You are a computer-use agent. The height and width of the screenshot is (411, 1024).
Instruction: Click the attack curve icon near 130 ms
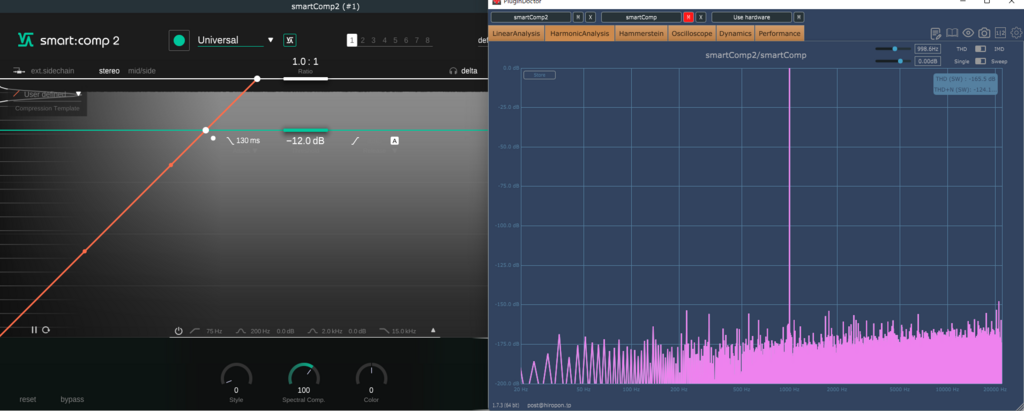230,140
